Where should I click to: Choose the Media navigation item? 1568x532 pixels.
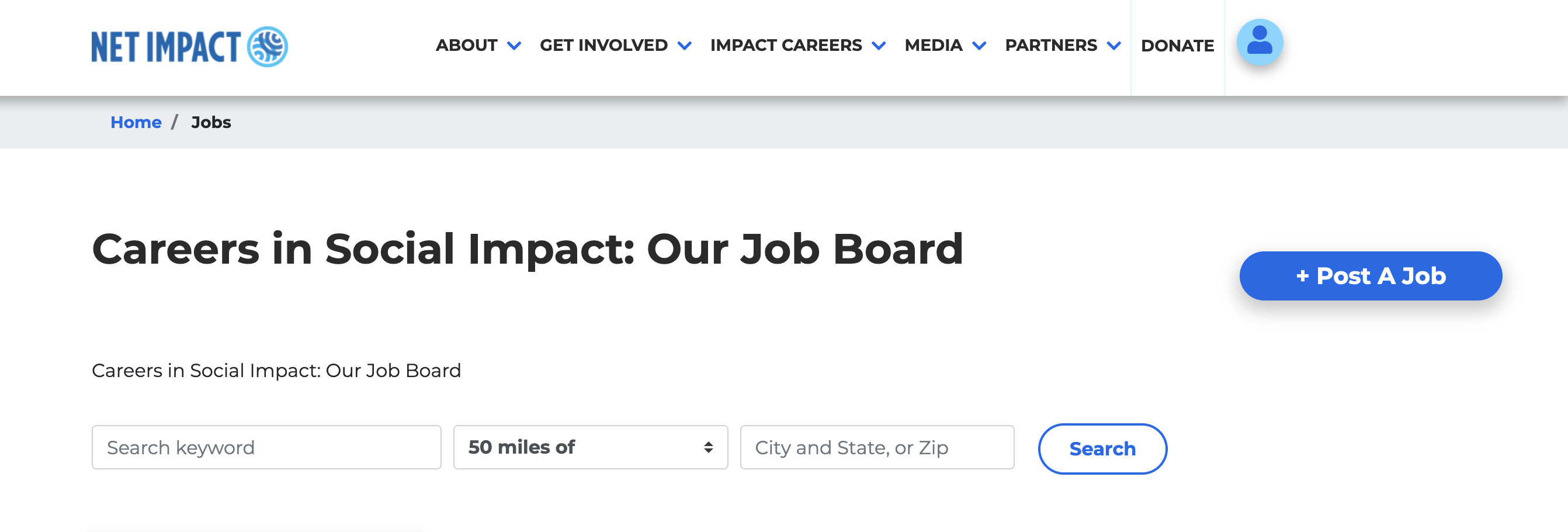click(933, 46)
